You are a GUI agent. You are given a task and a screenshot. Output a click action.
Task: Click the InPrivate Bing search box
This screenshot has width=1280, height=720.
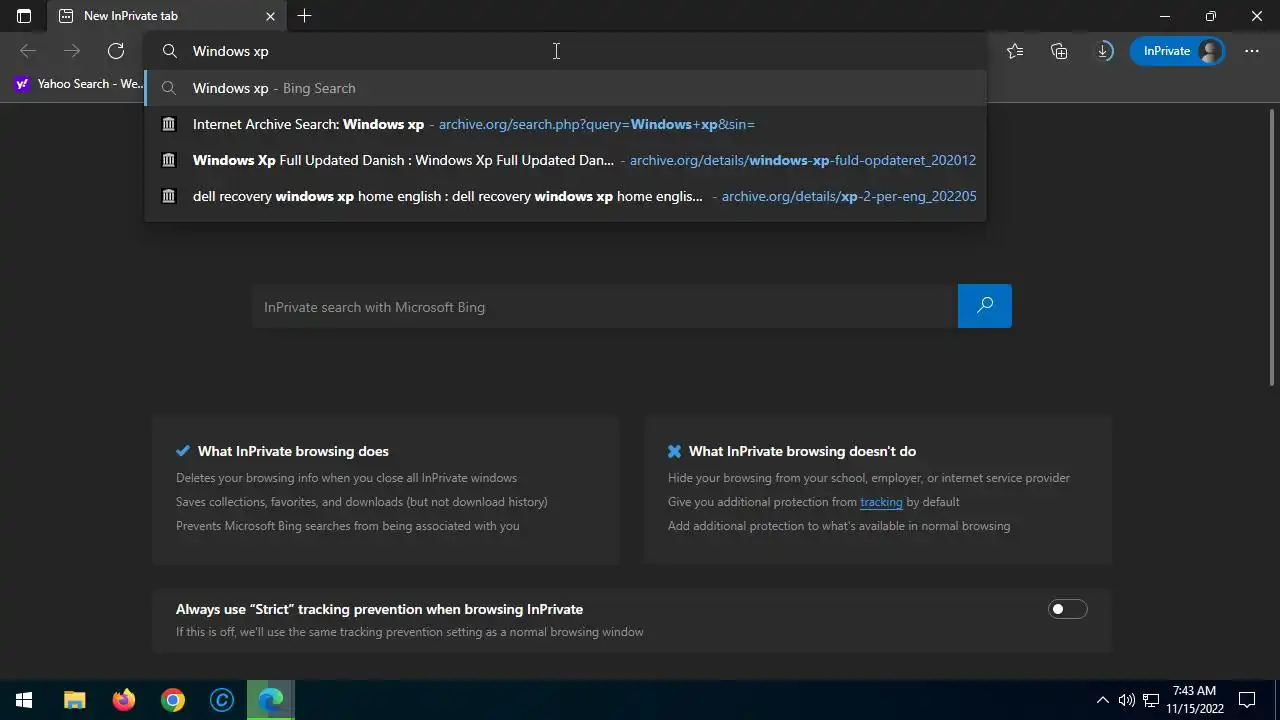pos(605,307)
